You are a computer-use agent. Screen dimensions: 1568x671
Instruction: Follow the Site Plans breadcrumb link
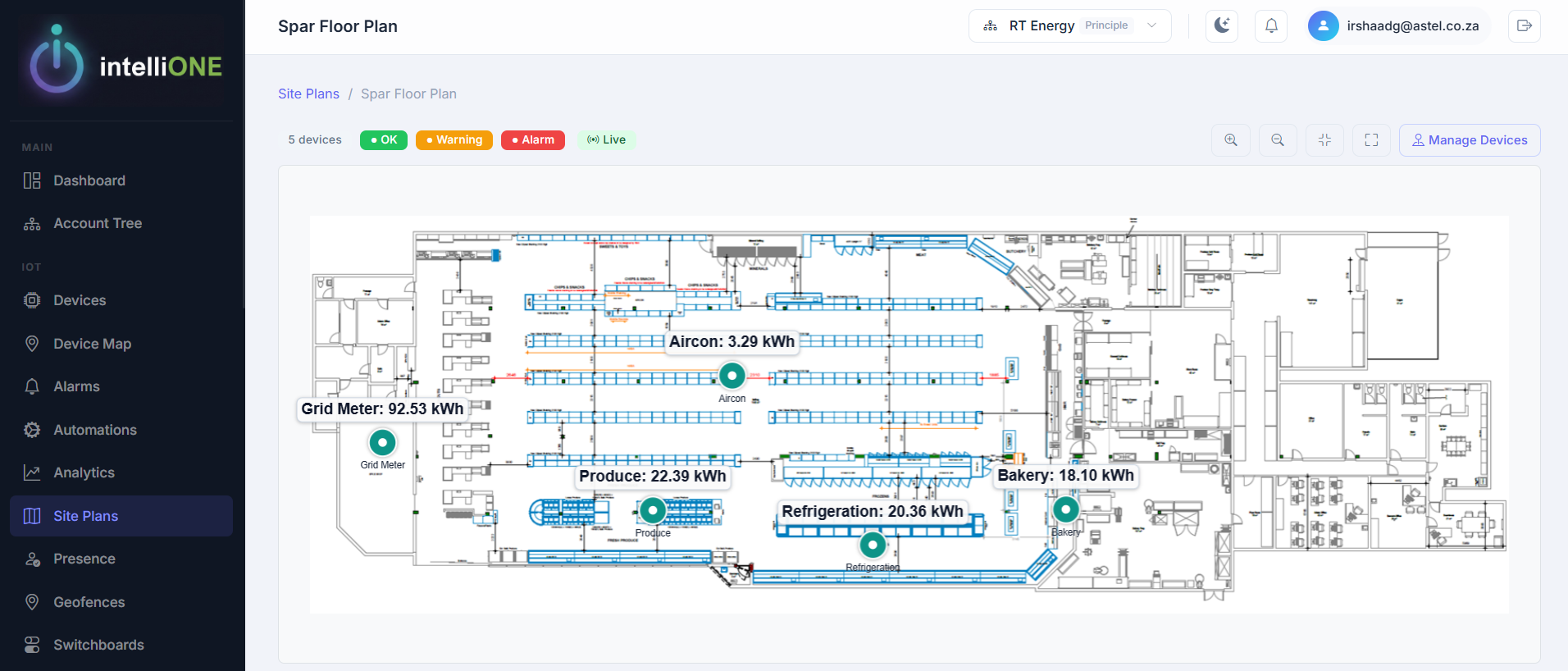pyautogui.click(x=308, y=94)
